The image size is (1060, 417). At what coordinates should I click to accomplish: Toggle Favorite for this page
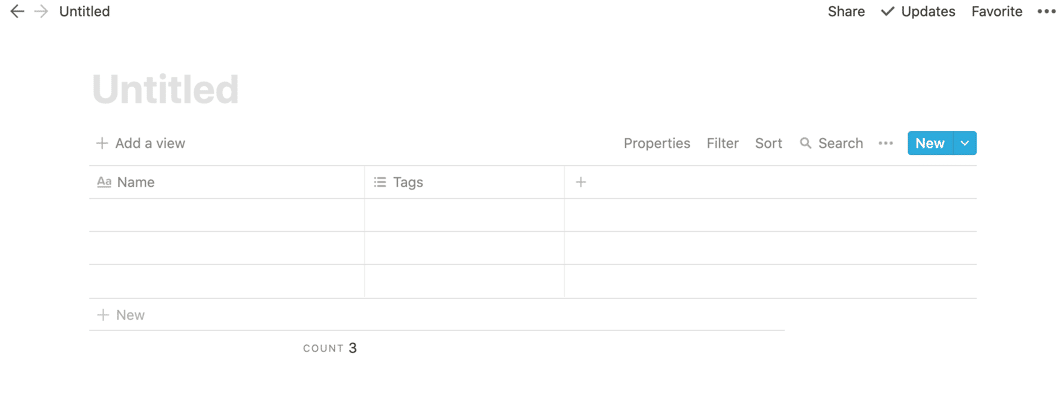[997, 12]
